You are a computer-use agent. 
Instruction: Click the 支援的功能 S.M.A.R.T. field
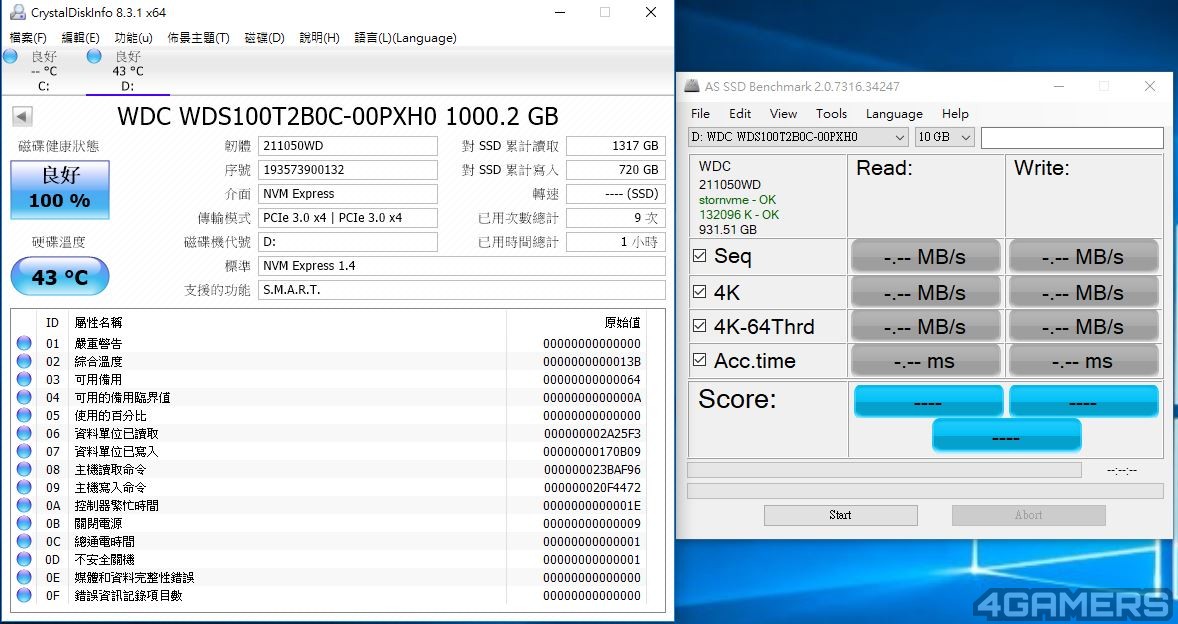462,290
